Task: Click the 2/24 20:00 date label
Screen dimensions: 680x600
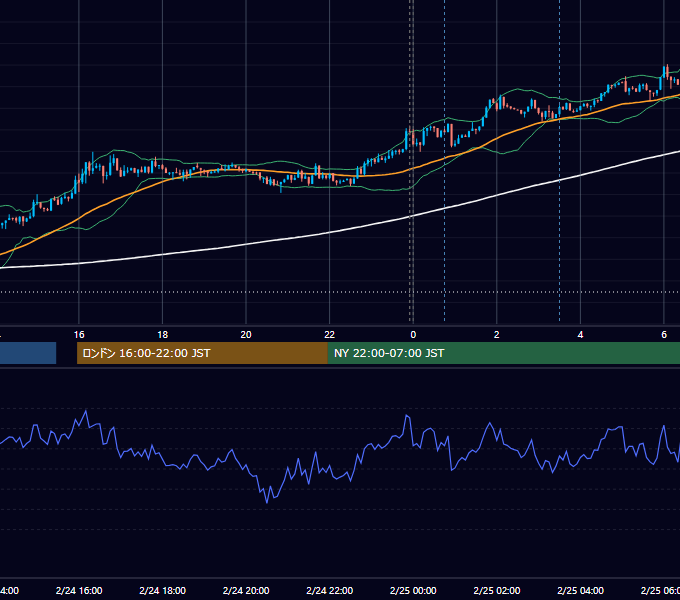Action: tap(246, 591)
